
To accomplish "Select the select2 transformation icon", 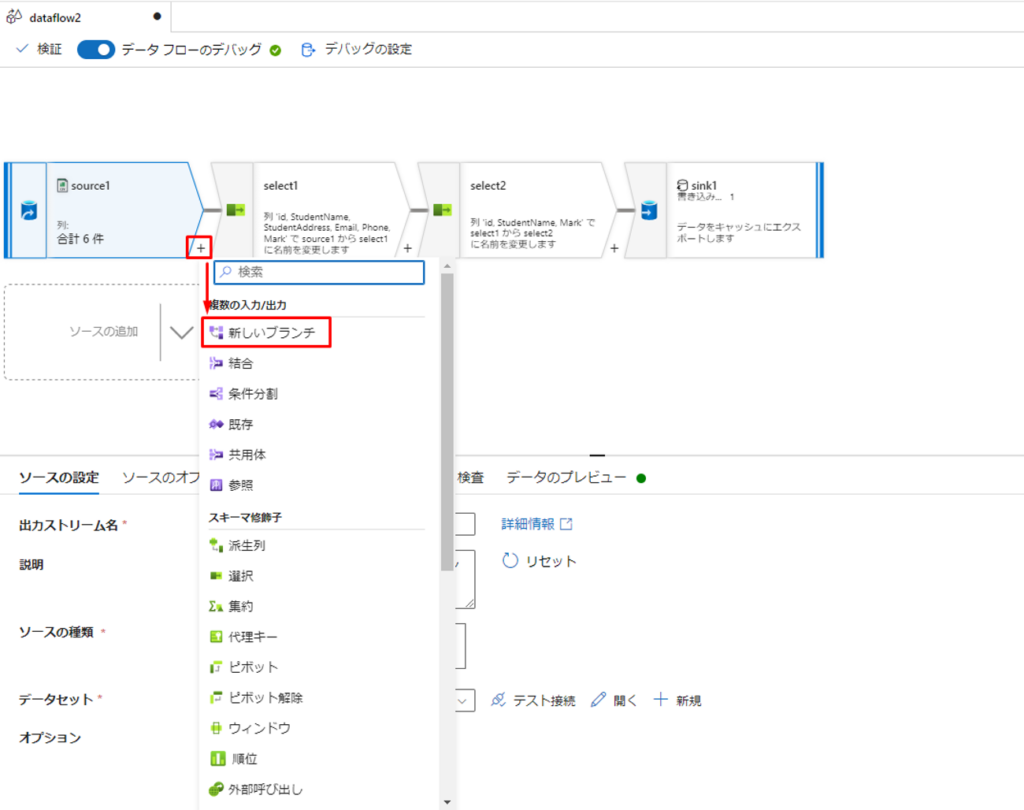I will point(442,210).
